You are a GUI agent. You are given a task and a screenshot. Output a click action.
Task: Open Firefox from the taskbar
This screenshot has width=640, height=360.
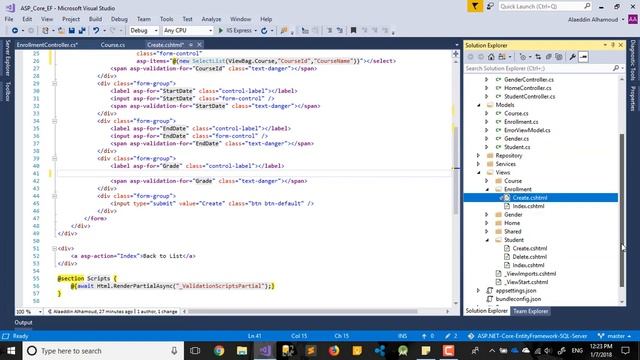[x=334, y=351]
